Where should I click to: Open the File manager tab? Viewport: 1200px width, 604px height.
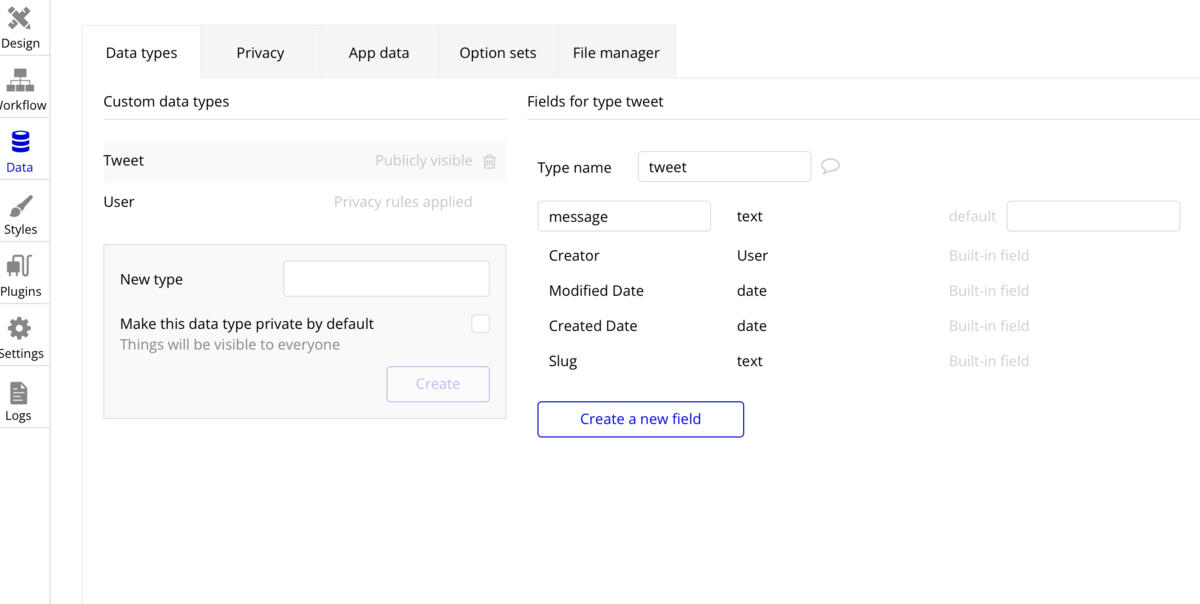(x=616, y=53)
